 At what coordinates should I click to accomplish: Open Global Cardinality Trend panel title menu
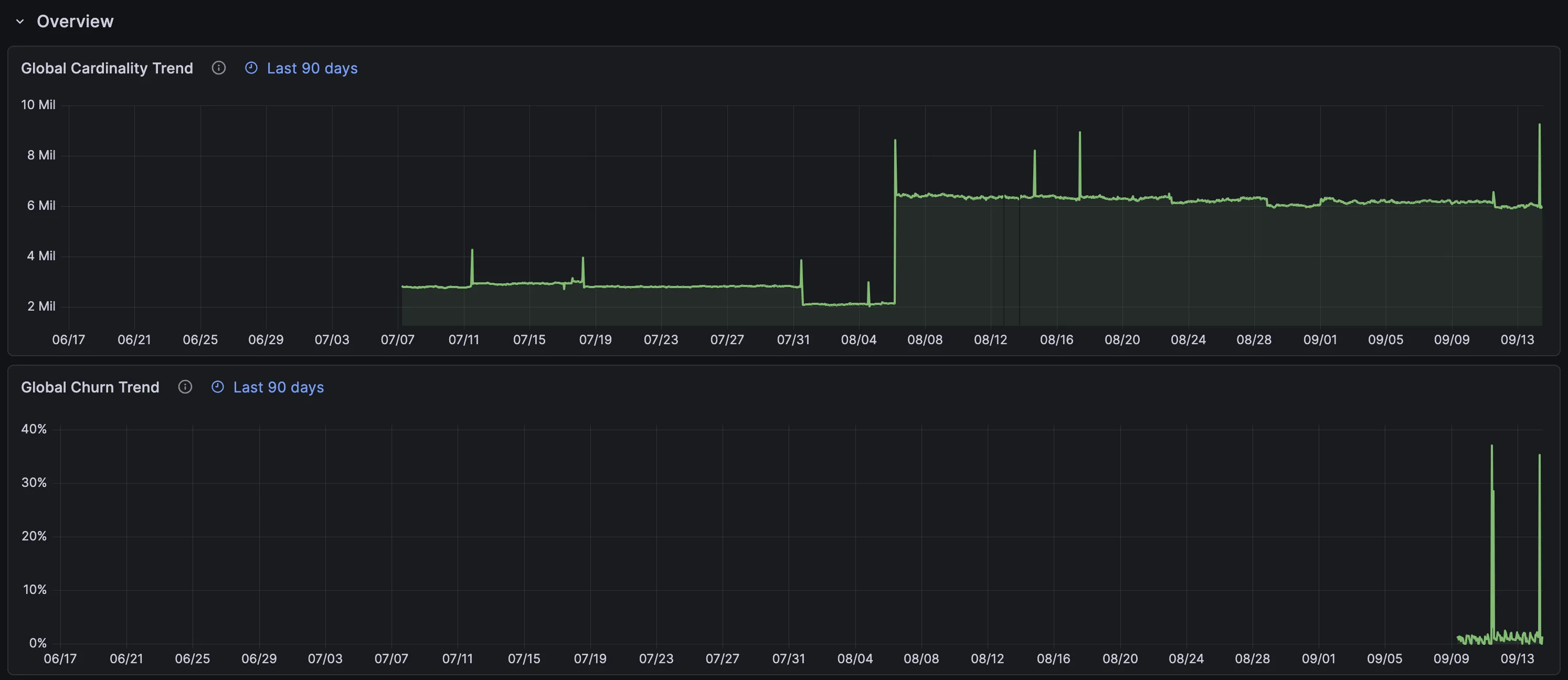107,68
